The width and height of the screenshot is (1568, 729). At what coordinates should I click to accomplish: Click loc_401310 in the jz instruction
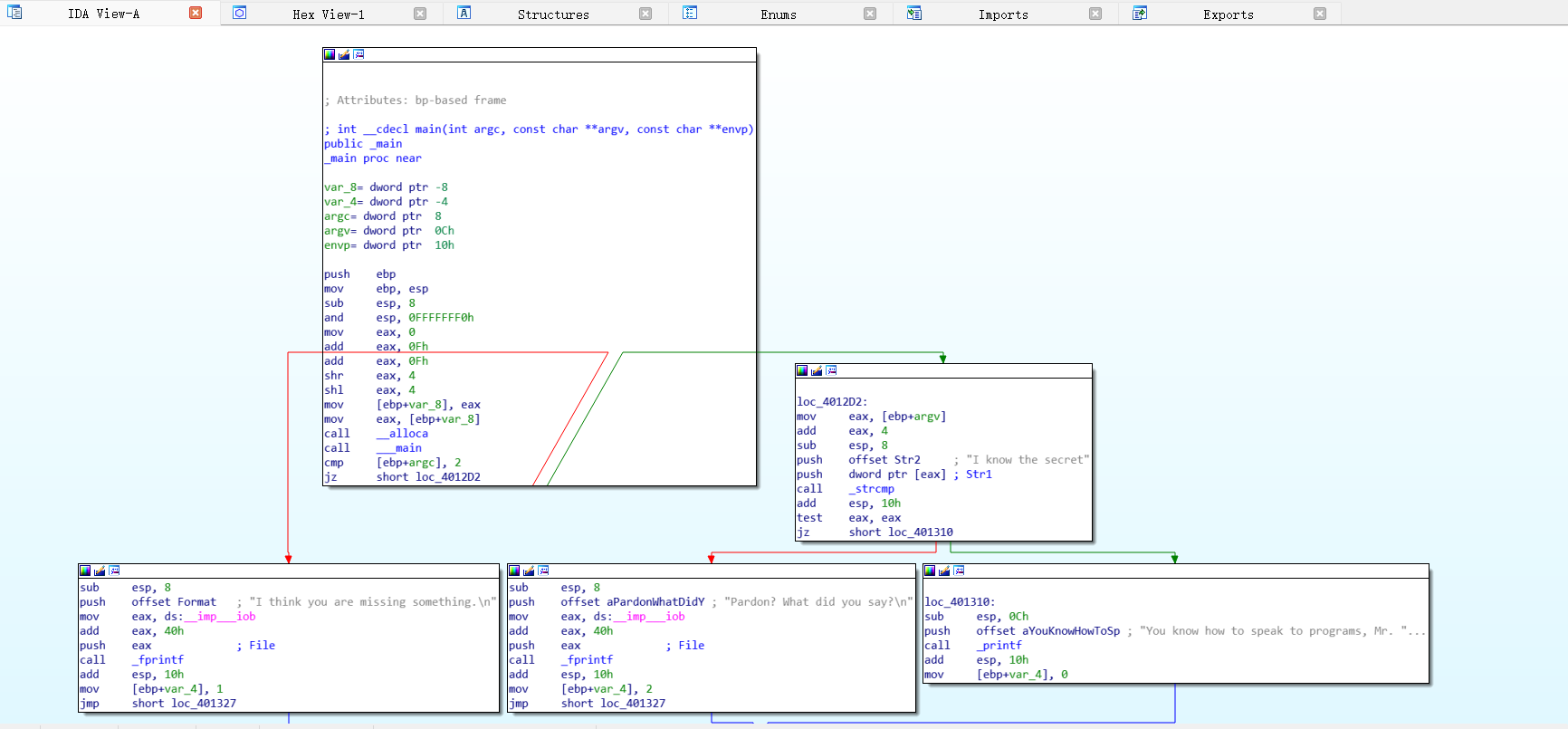(920, 532)
